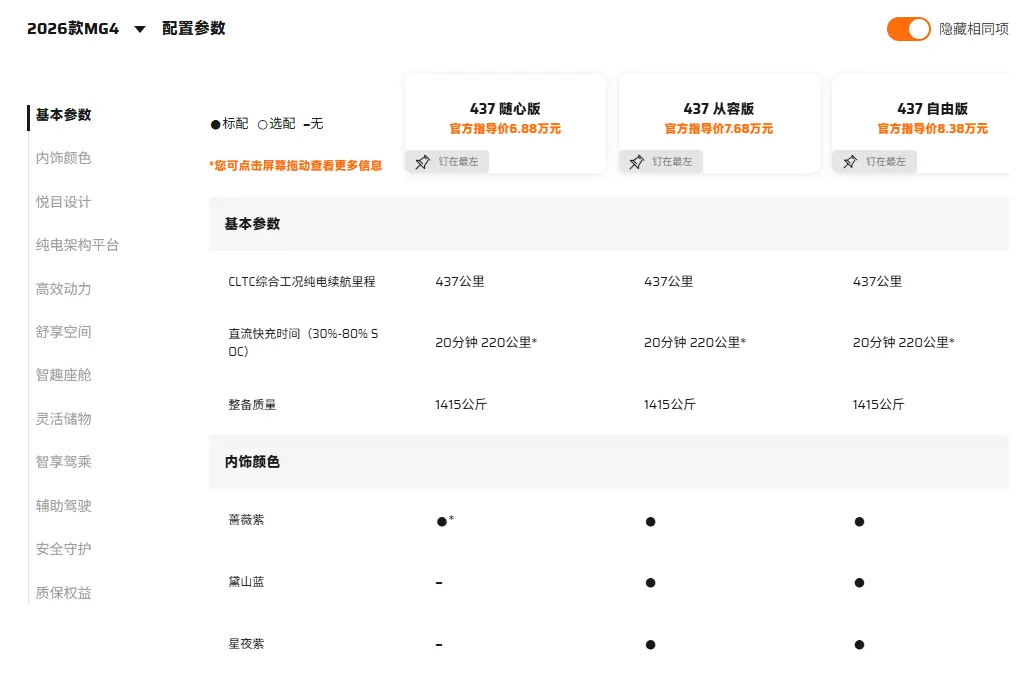Click the orange drag hint text
The height and width of the screenshot is (673, 1027).
click(x=295, y=166)
